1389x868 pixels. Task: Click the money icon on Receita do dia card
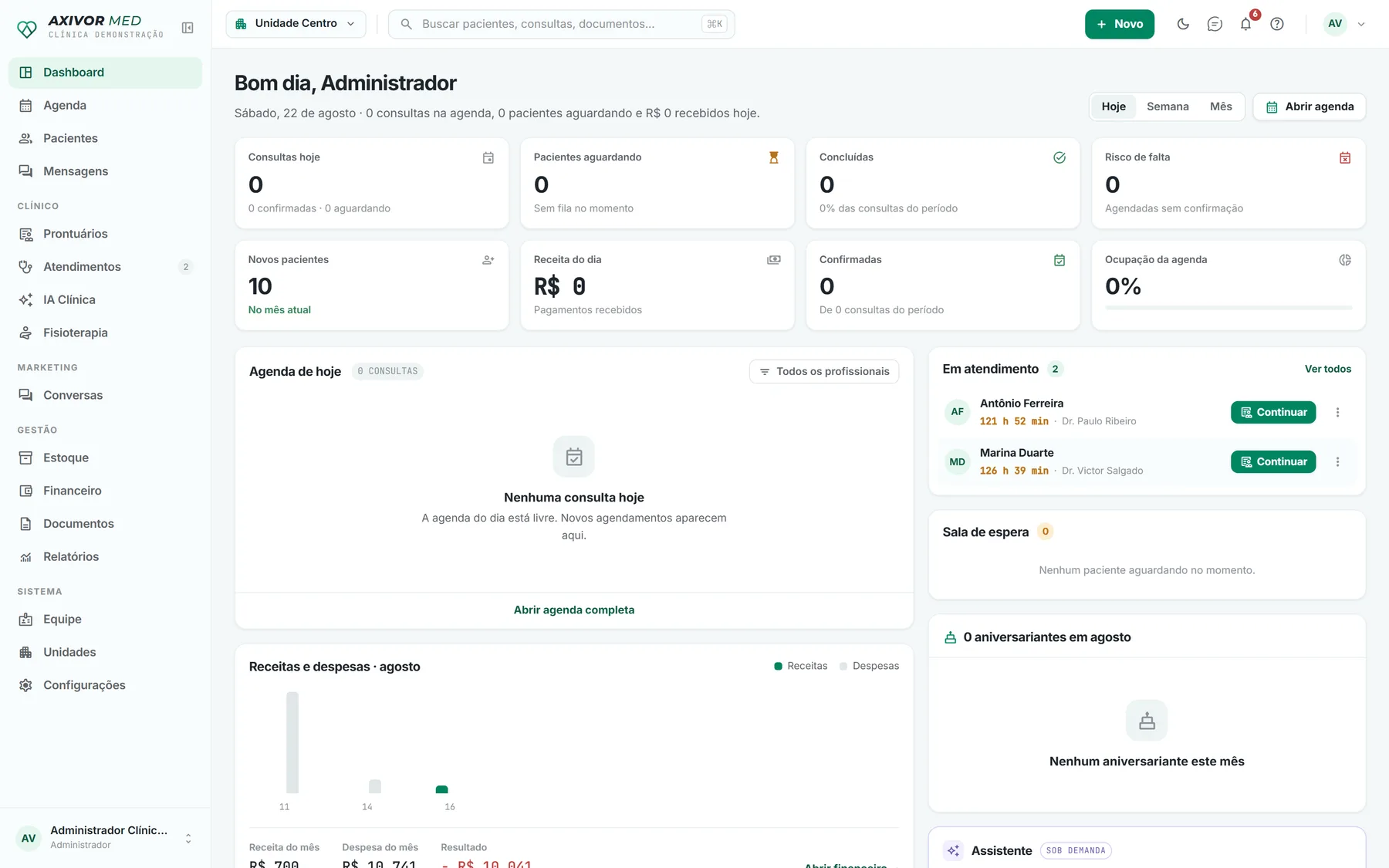[x=774, y=260]
